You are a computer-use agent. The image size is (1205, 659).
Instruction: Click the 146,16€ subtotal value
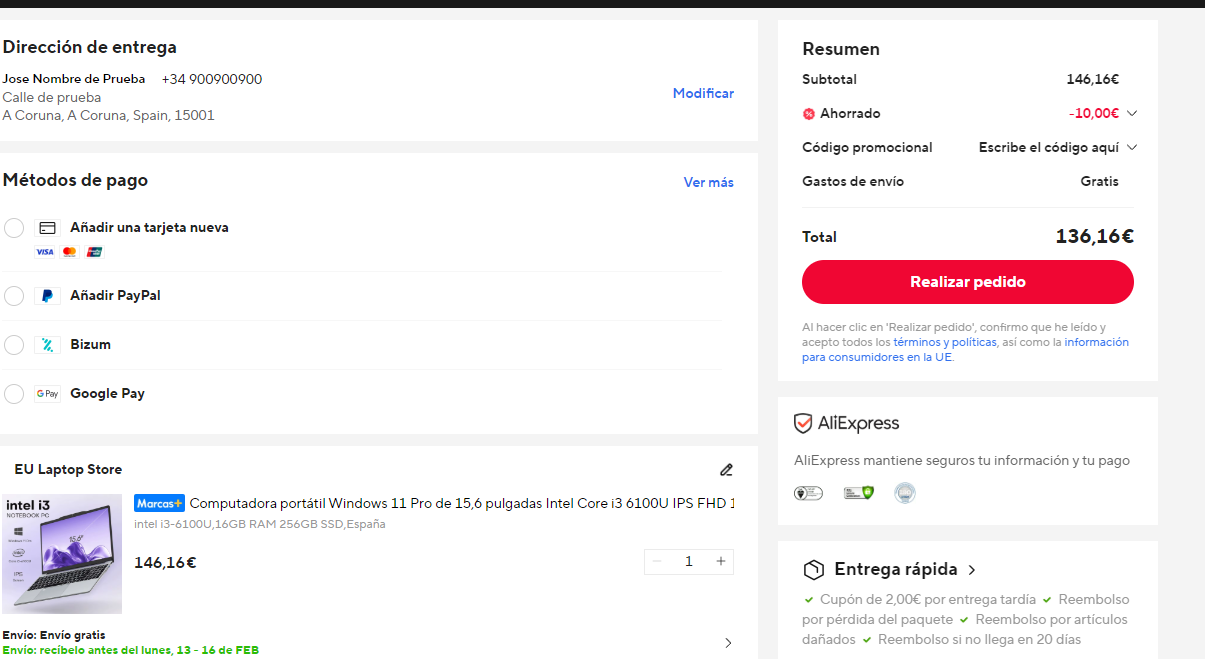[1093, 80]
